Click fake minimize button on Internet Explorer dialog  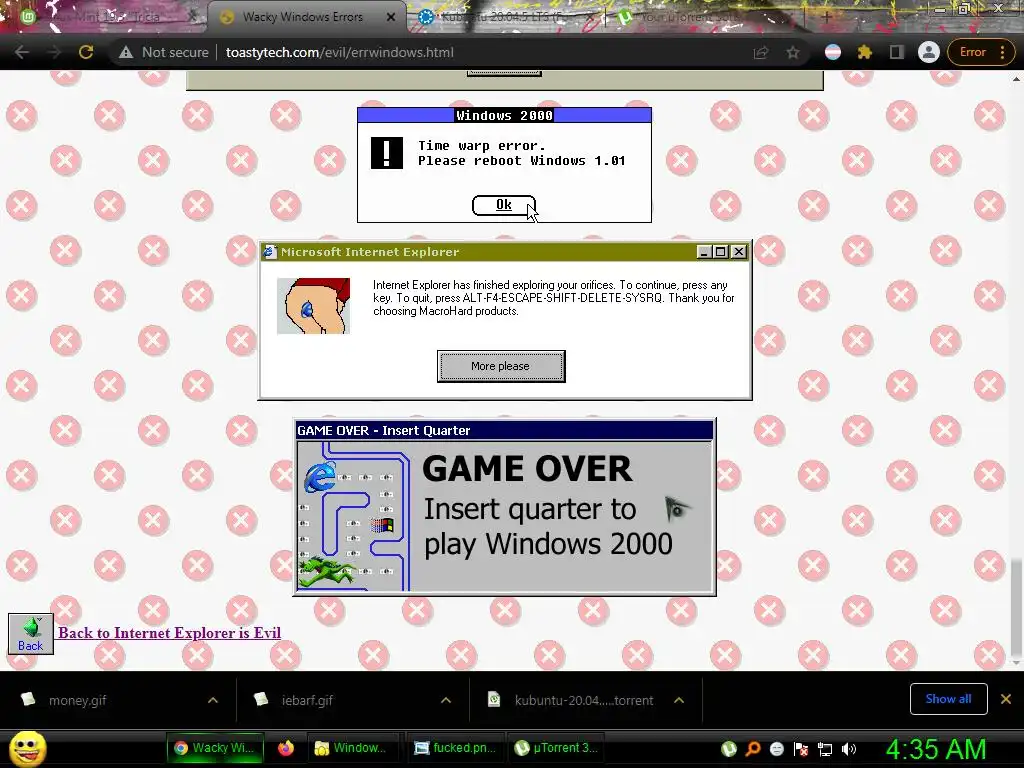pos(704,252)
